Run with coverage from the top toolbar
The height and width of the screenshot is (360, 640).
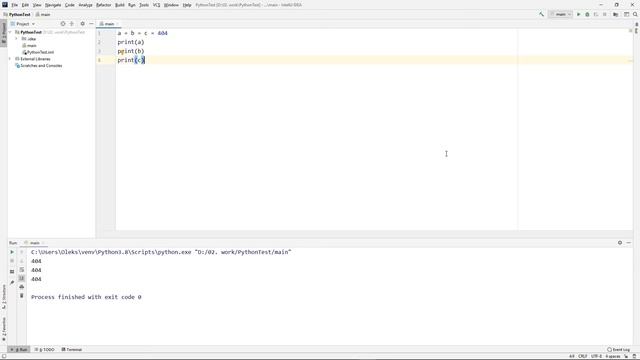pos(596,14)
